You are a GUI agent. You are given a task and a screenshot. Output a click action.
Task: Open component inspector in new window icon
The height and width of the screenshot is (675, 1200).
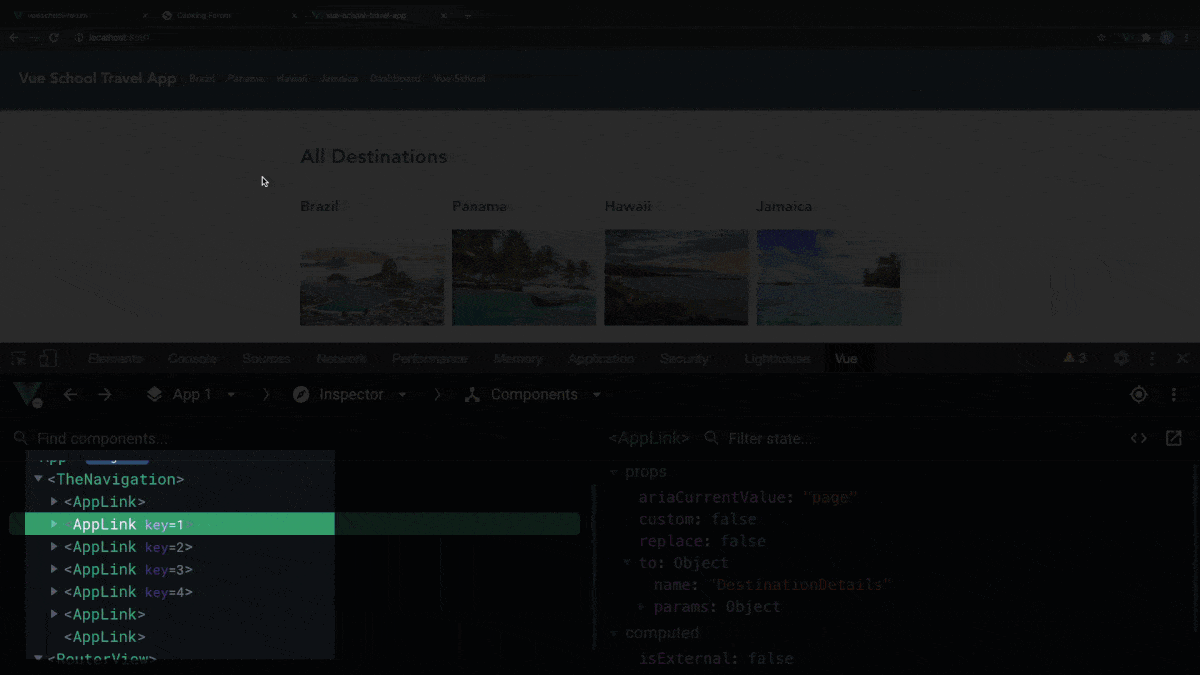[x=1171, y=437]
